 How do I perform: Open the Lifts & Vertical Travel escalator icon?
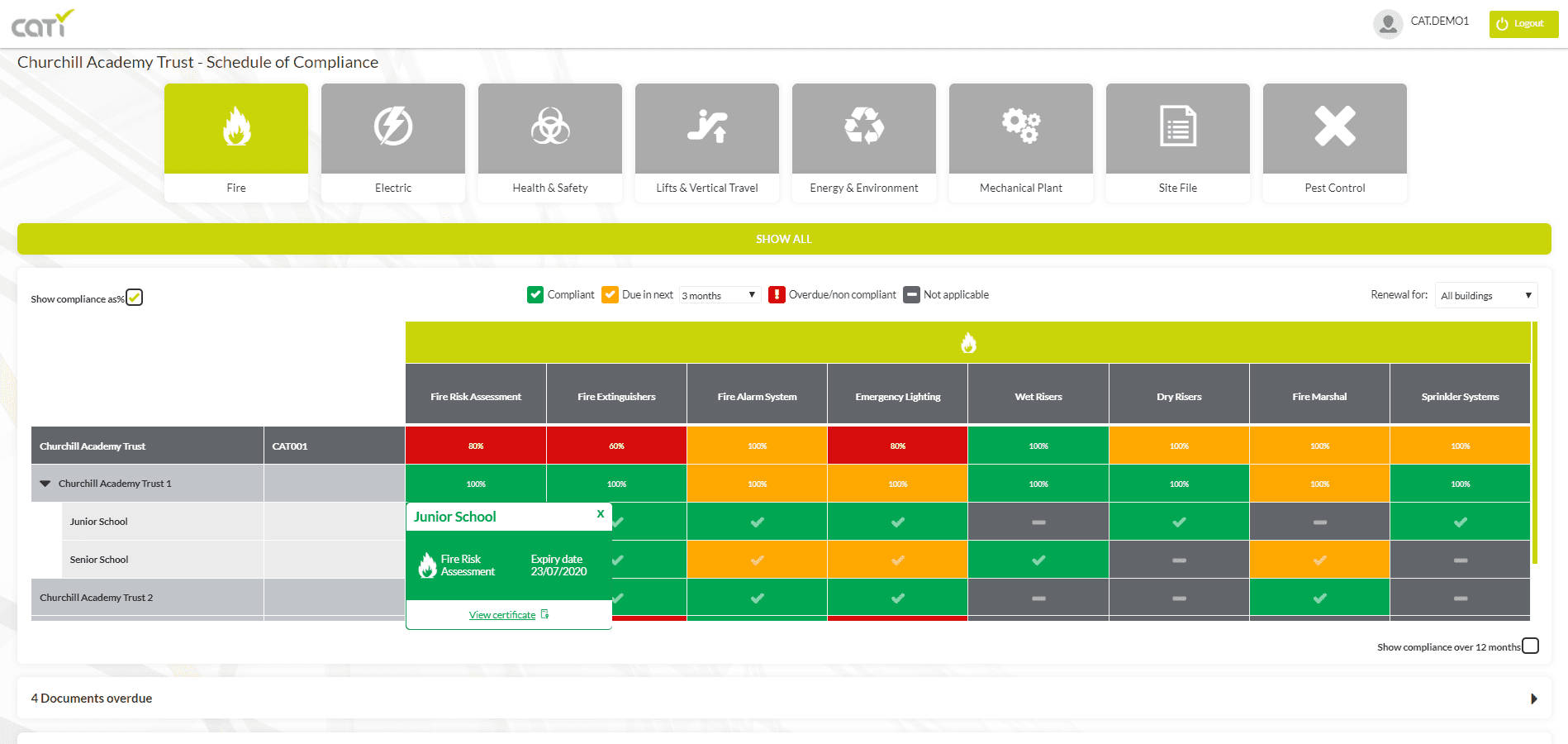click(x=707, y=126)
